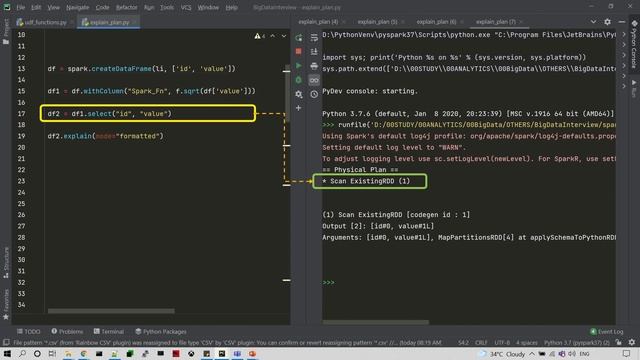This screenshot has width=640, height=360.
Task: Switch to explain_plan (5) console tab
Action: [377, 22]
